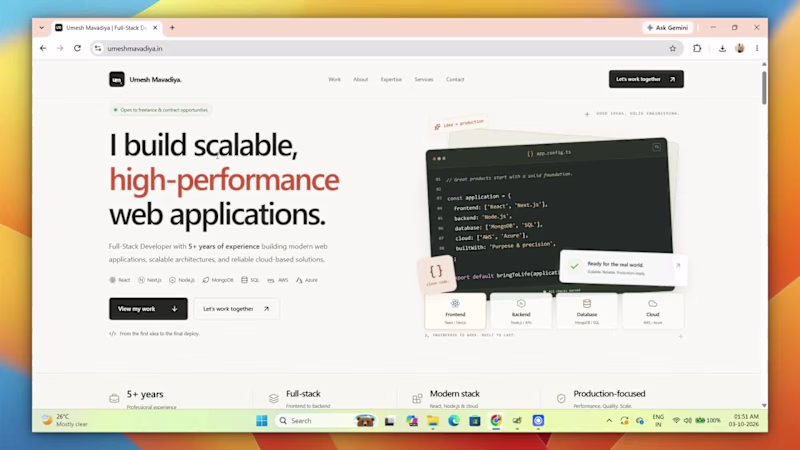
Task: Click the taskbar Search box
Action: coord(327,420)
